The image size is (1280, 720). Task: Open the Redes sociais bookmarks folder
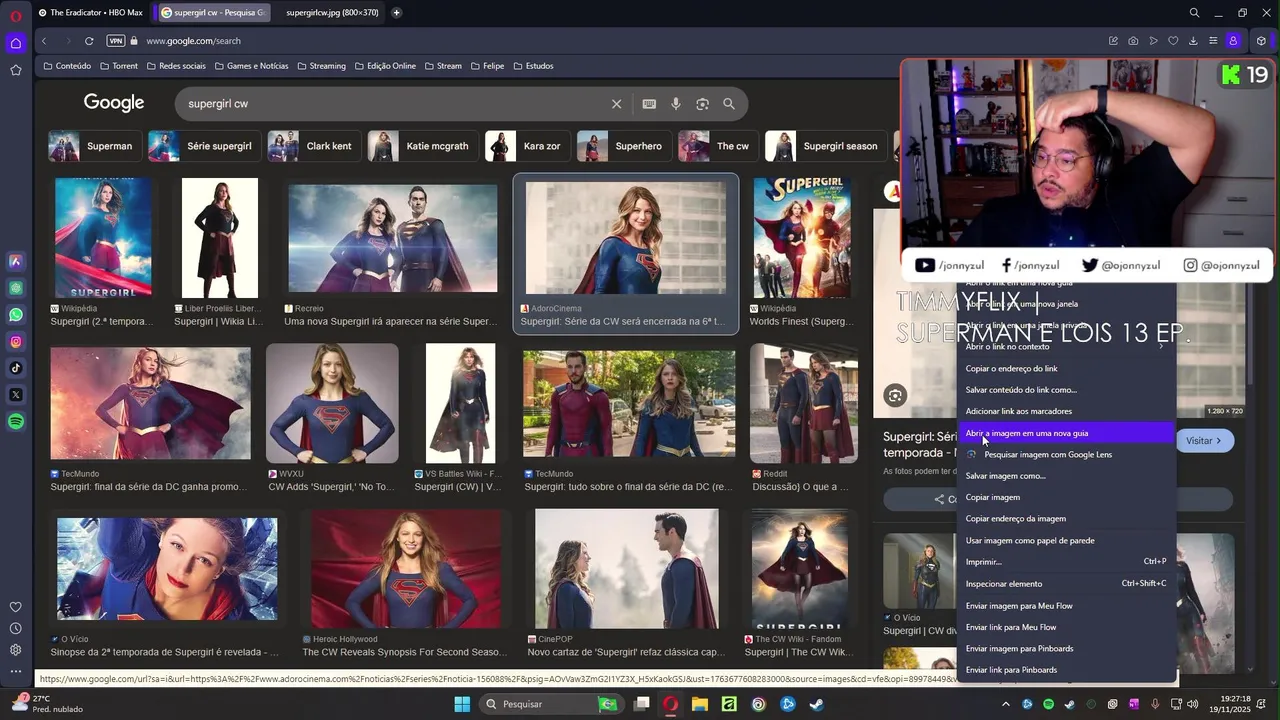[x=176, y=66]
